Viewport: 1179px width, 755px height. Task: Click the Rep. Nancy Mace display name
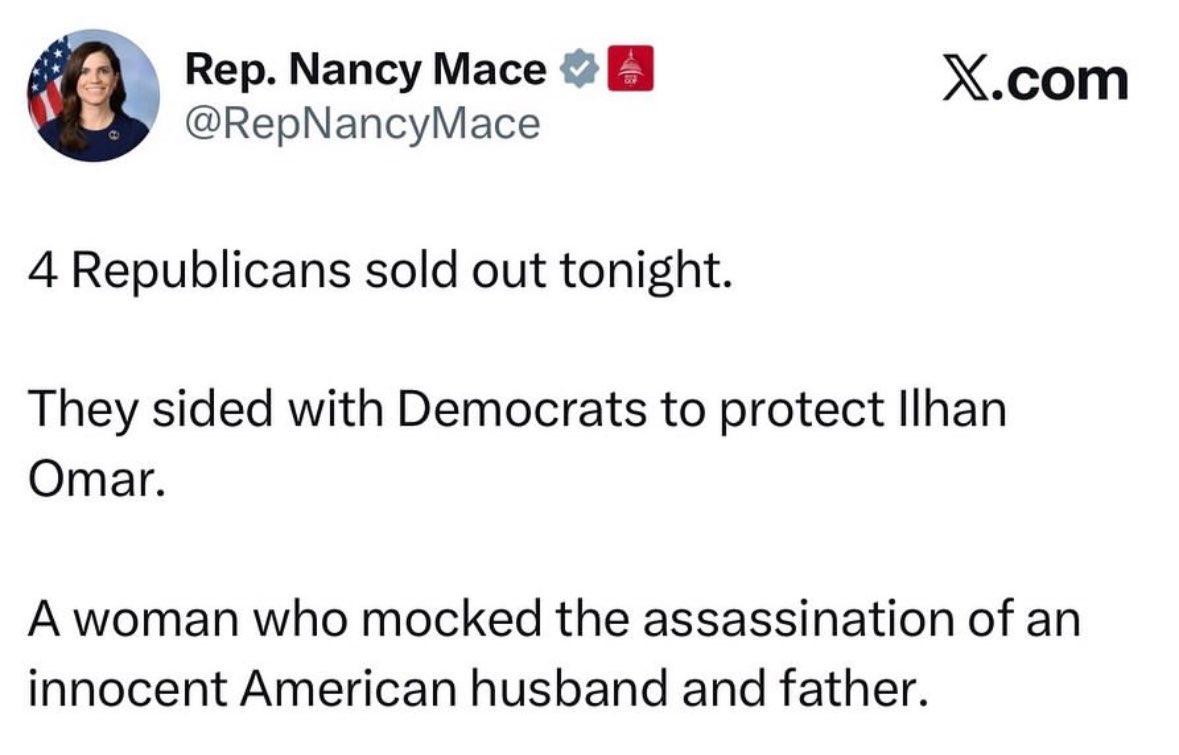click(367, 71)
